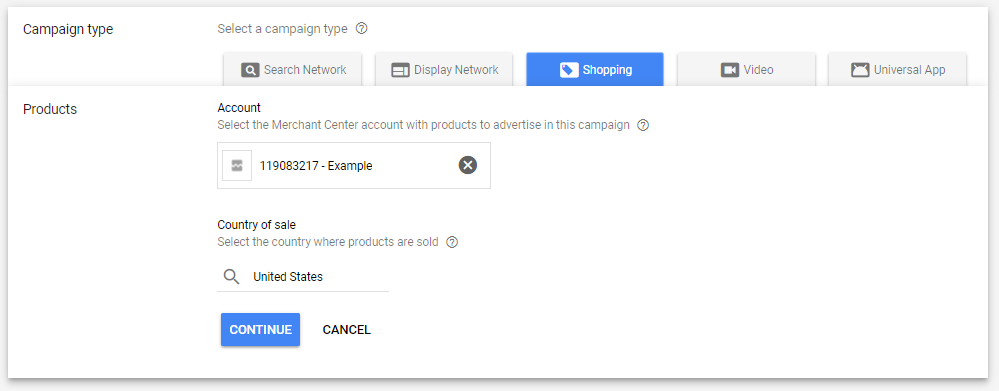
Task: Open help for Merchant Center account selection
Action: pyautogui.click(x=643, y=125)
